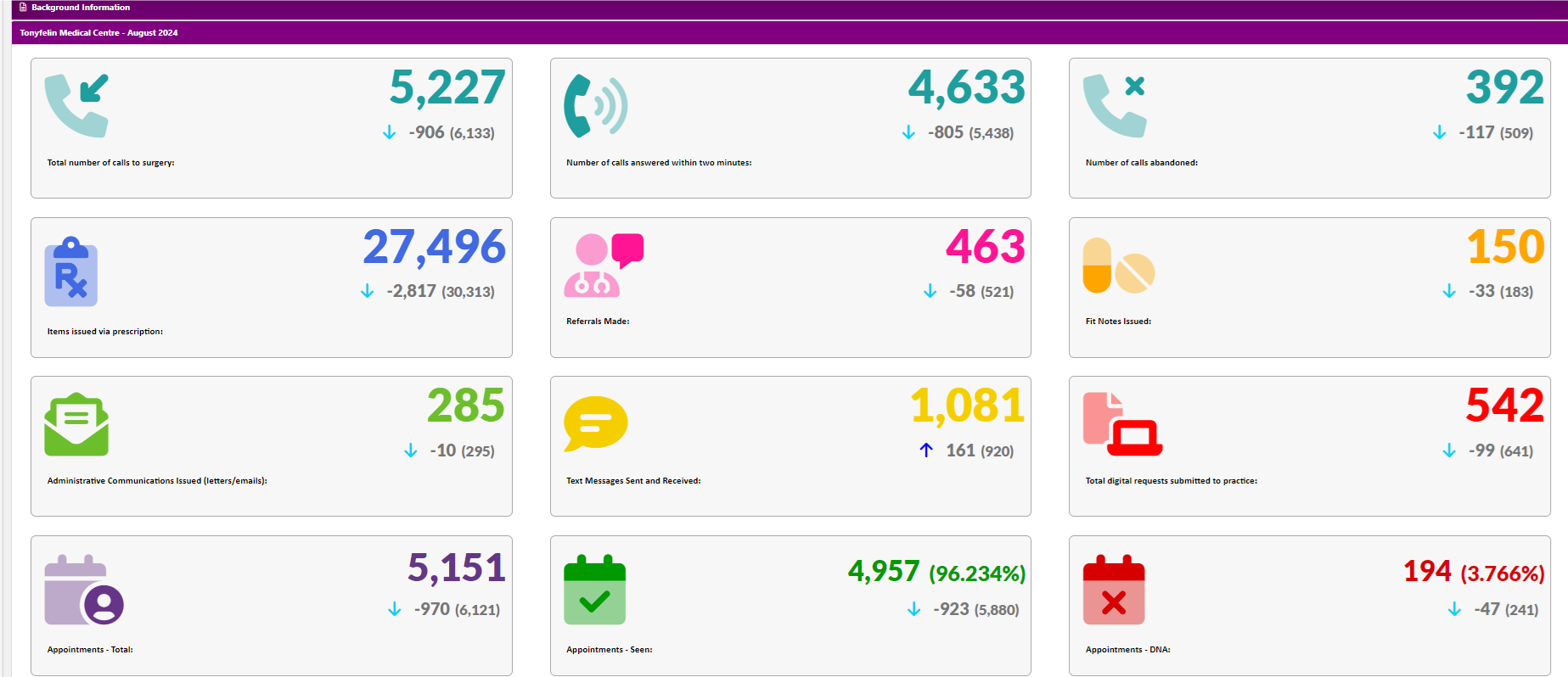Click the incoming calls phone icon
The image size is (1568, 677).
coord(76,105)
